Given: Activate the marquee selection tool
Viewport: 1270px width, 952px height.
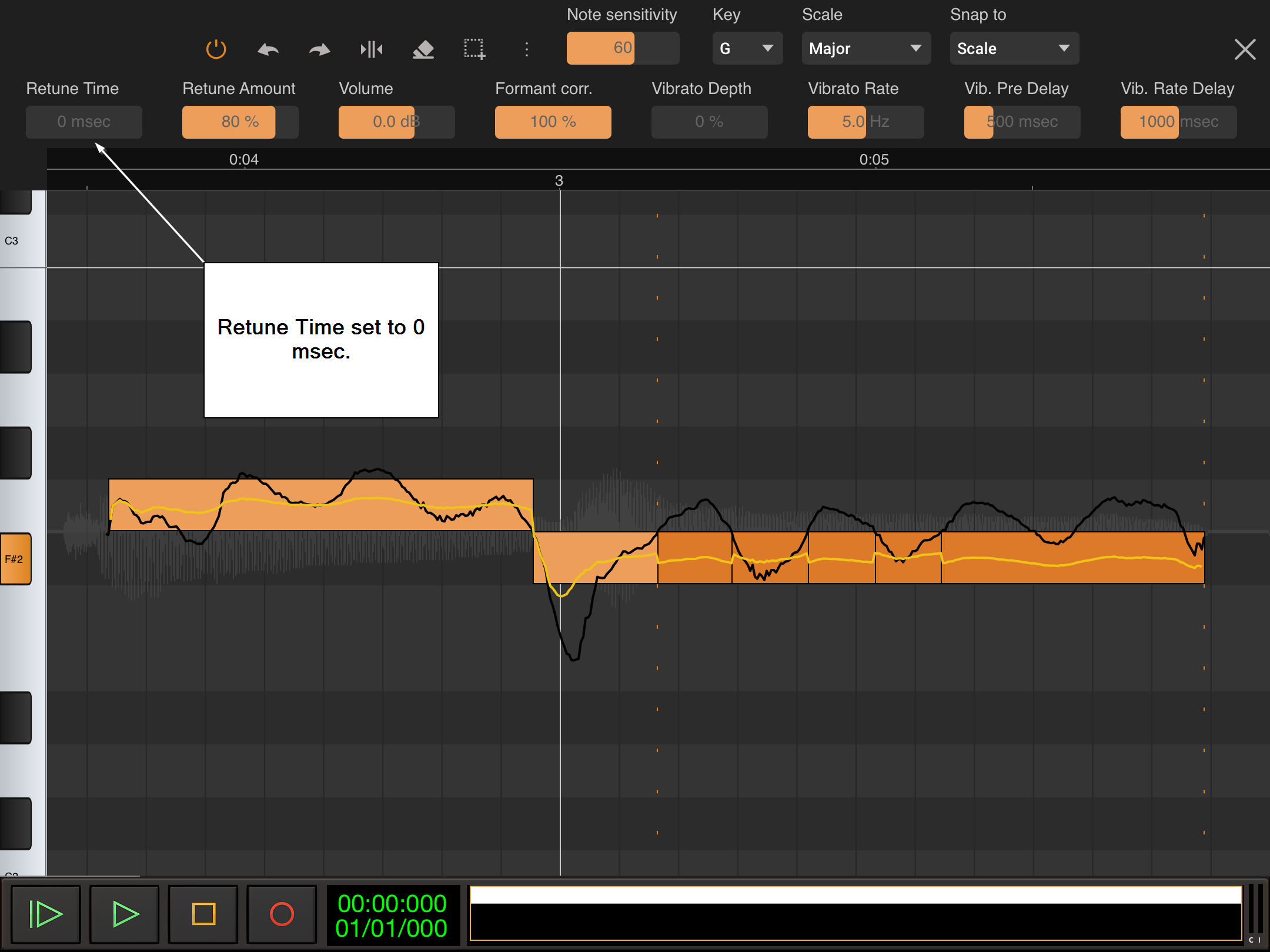Looking at the screenshot, I should (474, 49).
